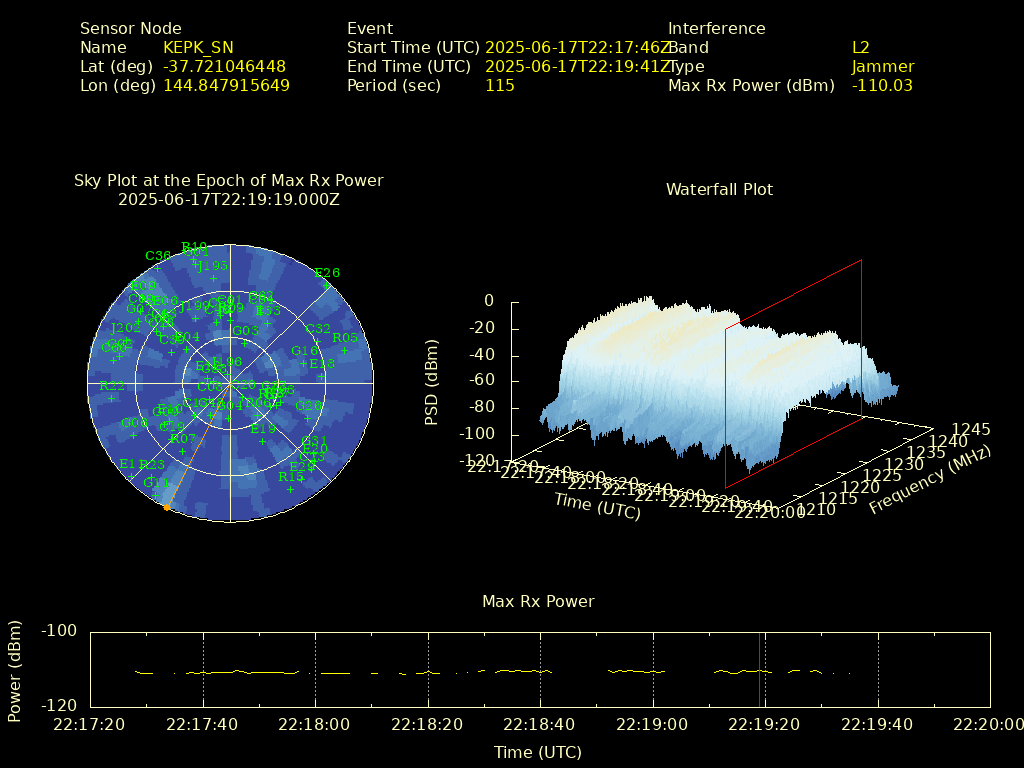Click the 22:18:00 tick on Max Rx Power axis

click(x=316, y=724)
